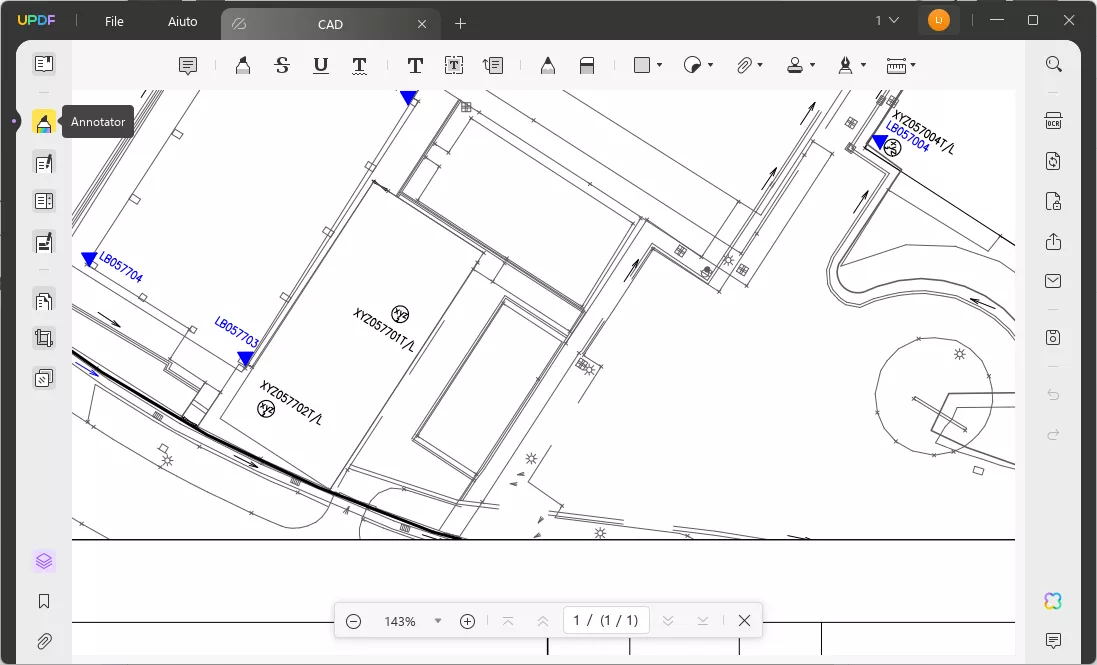The image size is (1097, 665).
Task: Go to the next page
Action: (667, 621)
